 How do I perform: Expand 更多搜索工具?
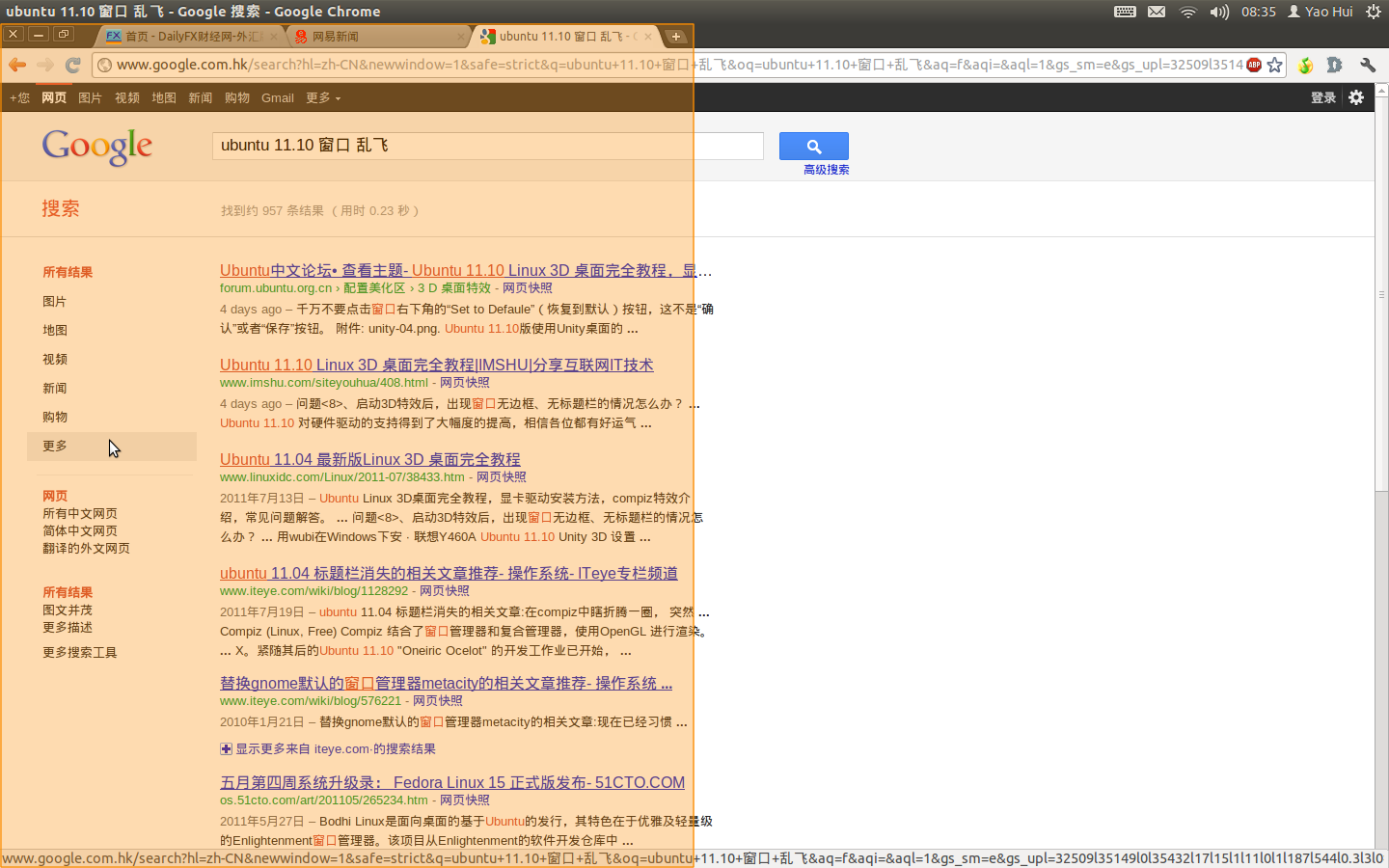tap(80, 653)
